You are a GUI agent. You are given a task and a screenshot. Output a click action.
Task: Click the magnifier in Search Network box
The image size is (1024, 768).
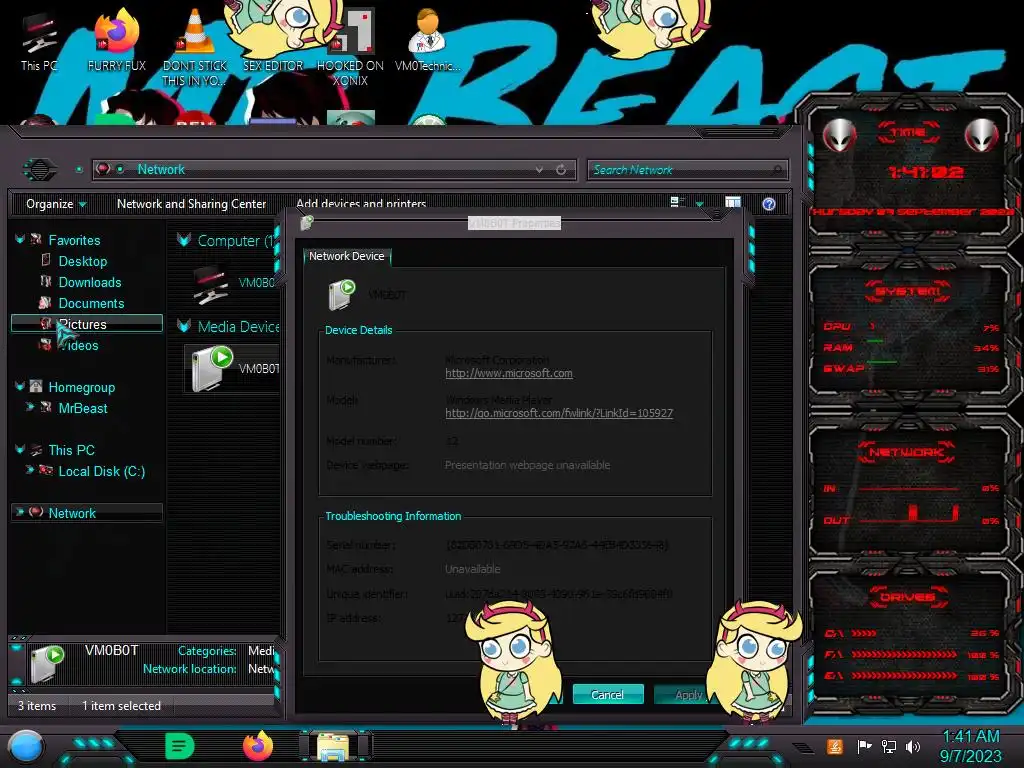pyautogui.click(x=777, y=170)
